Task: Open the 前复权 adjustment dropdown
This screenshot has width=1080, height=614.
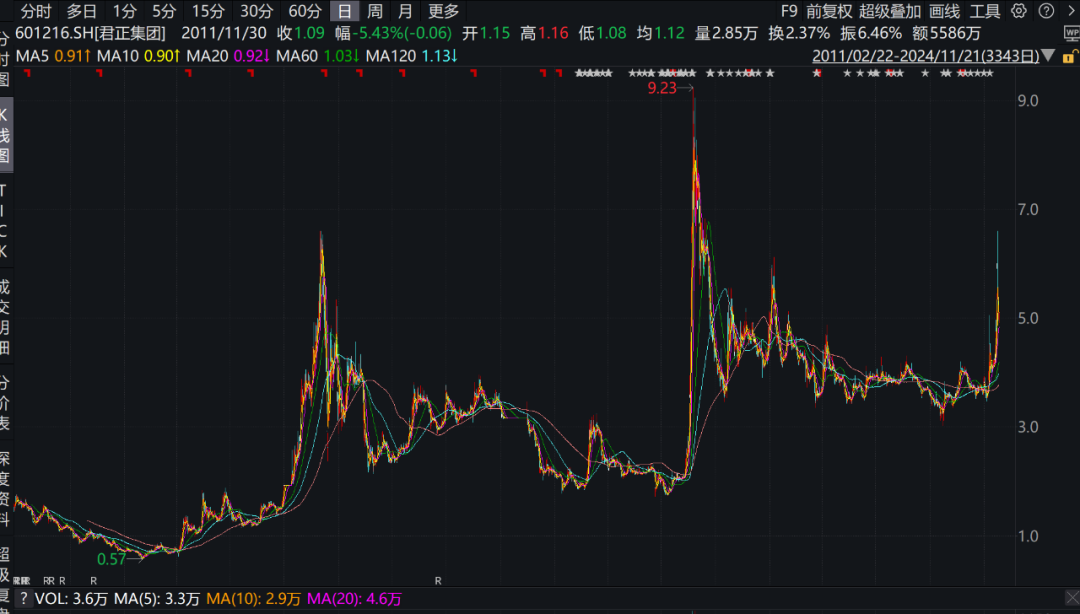Action: coord(829,12)
